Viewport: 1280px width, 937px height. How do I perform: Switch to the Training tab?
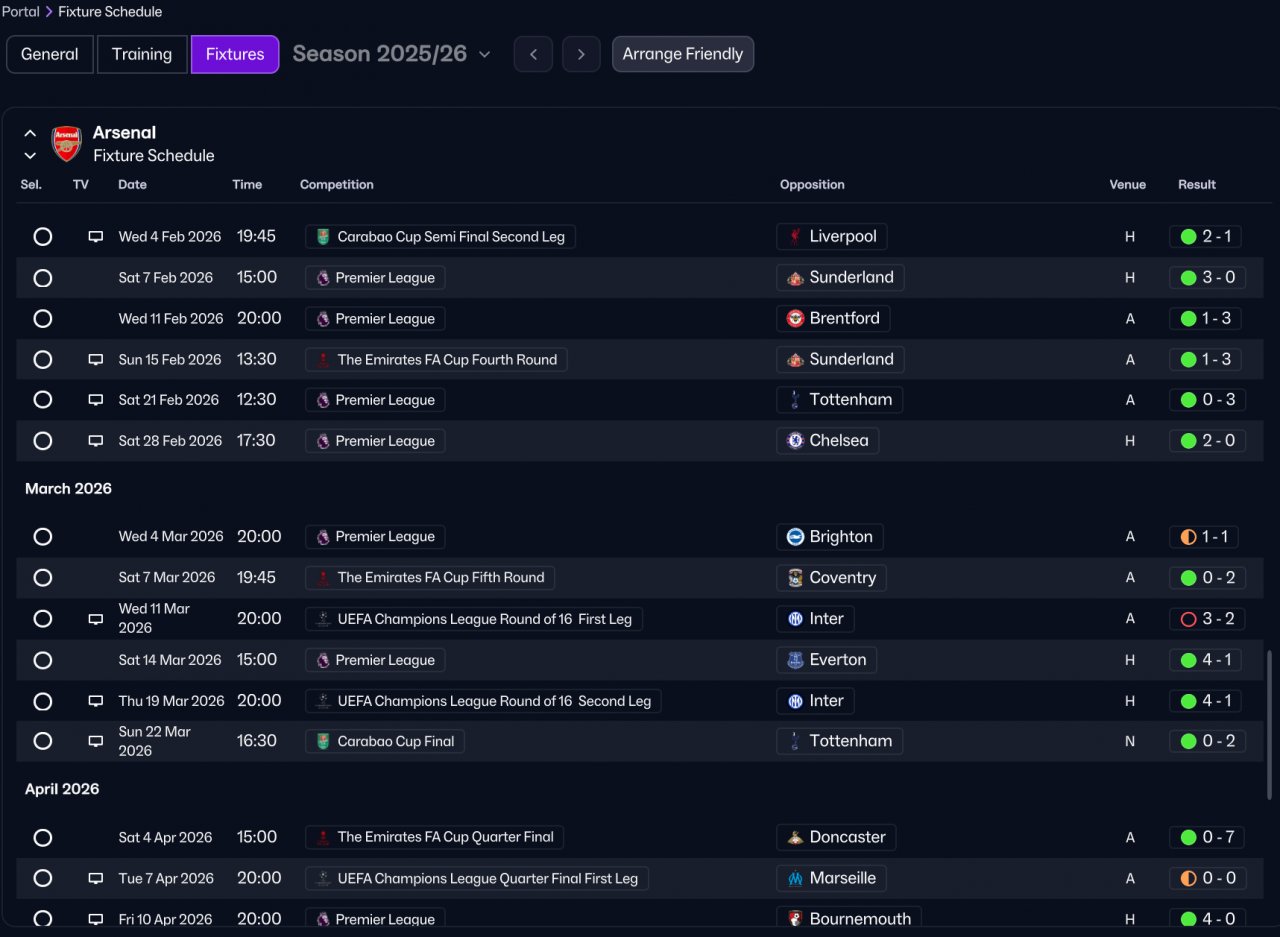click(142, 54)
